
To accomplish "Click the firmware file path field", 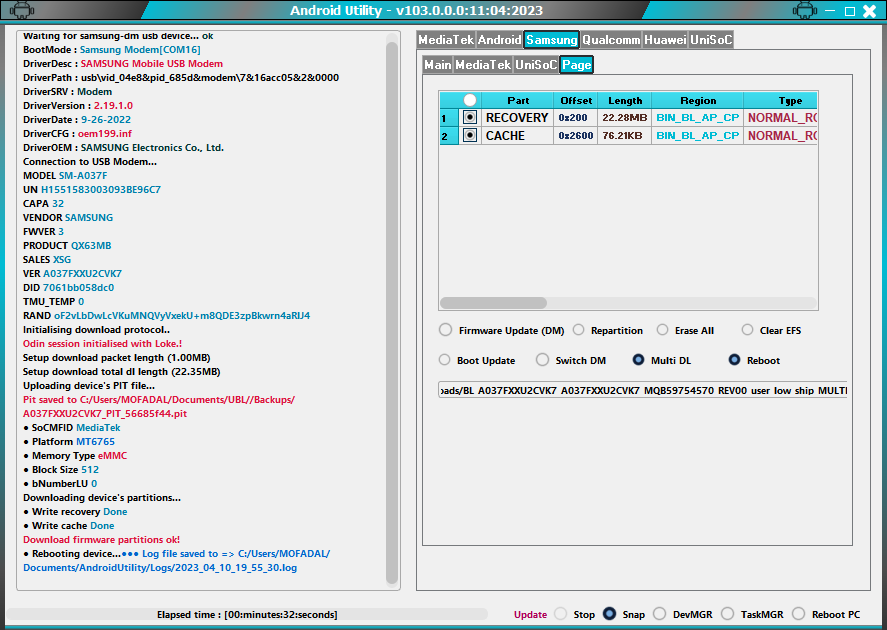I will coord(643,390).
